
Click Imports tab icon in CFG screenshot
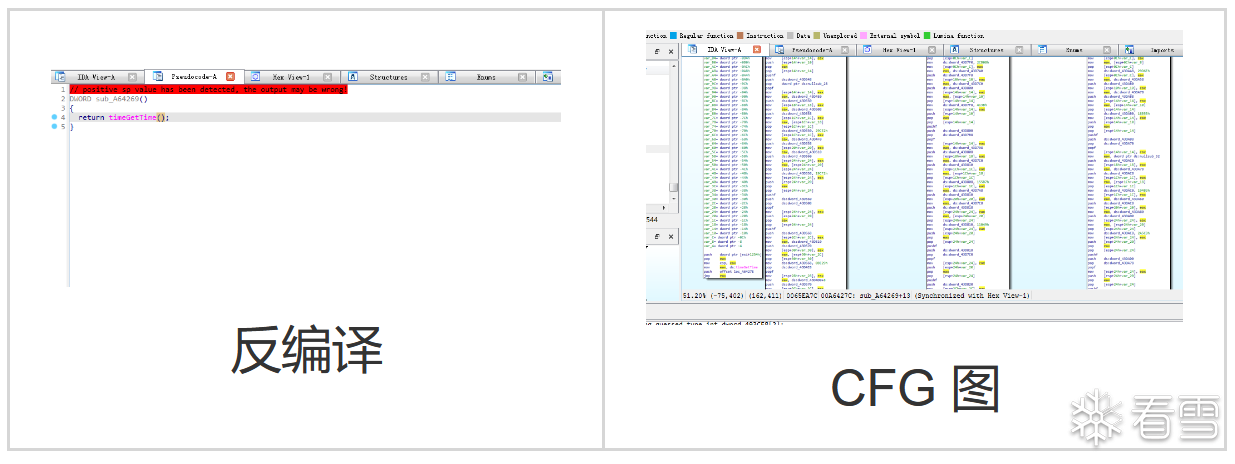1129,49
